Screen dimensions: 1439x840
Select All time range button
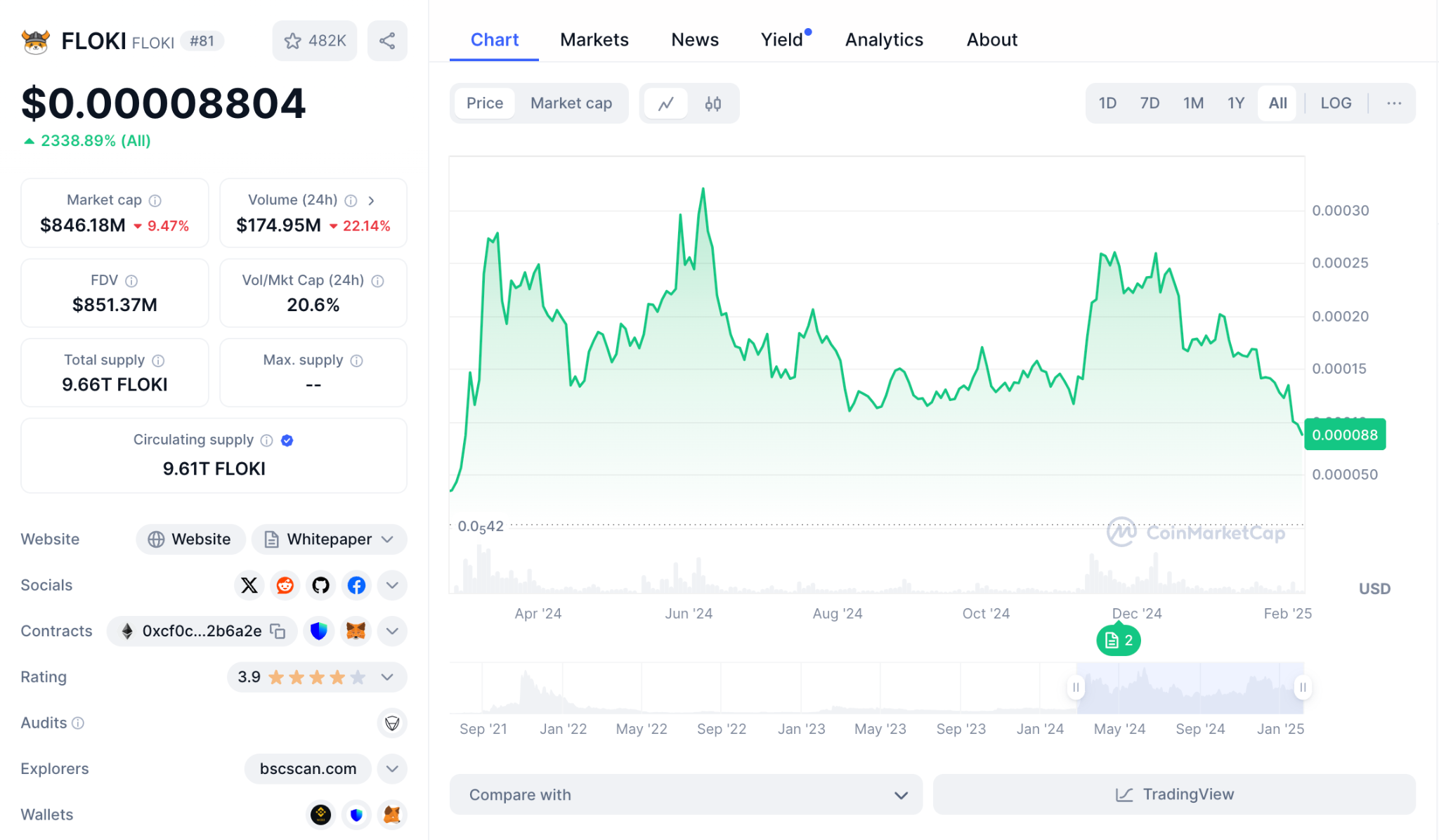coord(1277,103)
